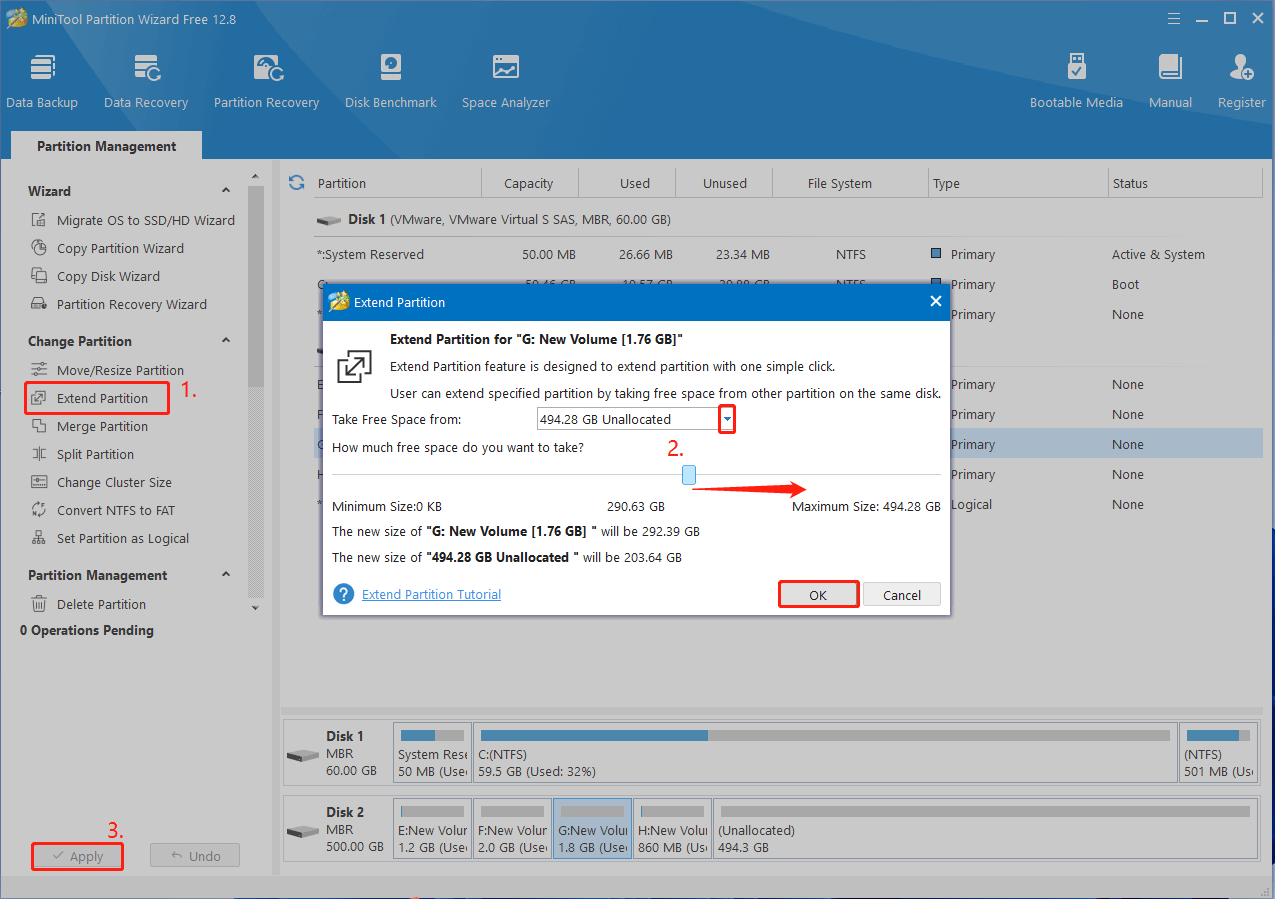Screen dimensions: 1275x899
Task: Sort by Used column header
Action: point(634,183)
